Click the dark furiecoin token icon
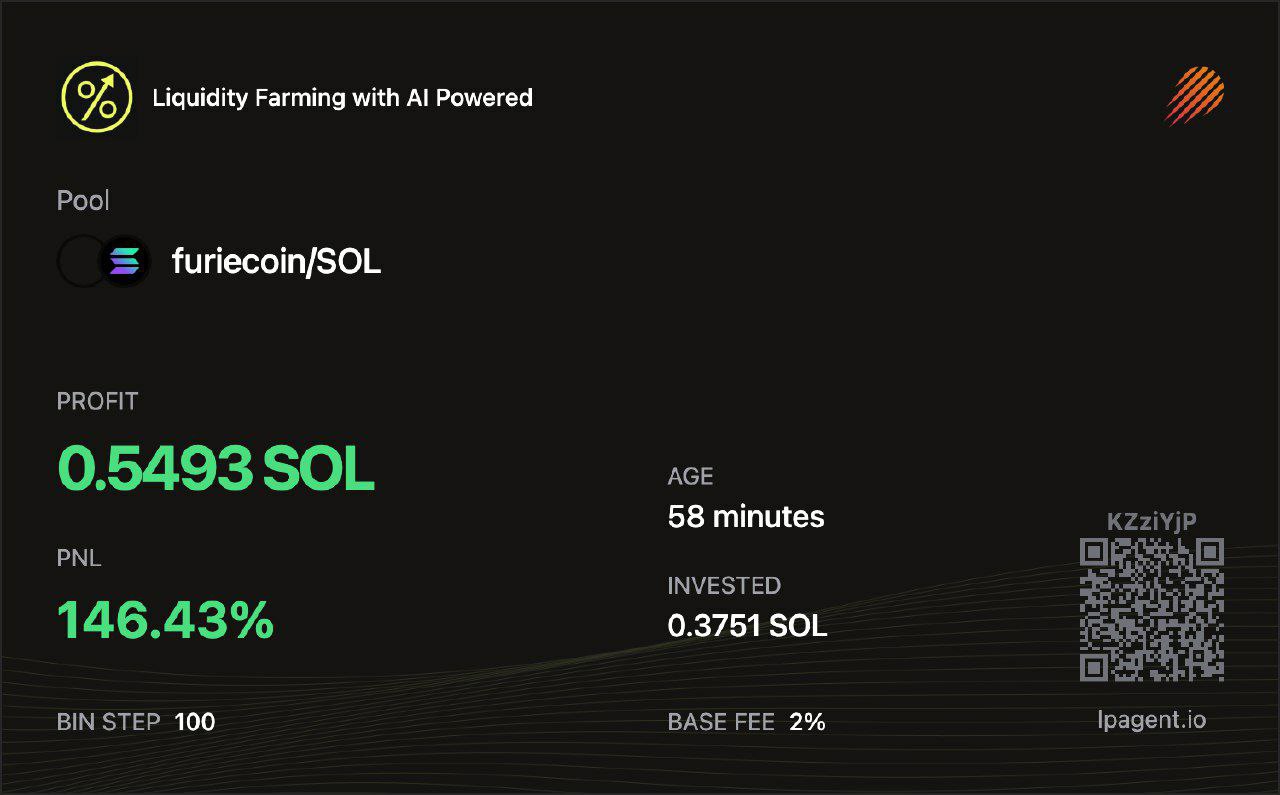This screenshot has width=1280, height=795. click(x=82, y=262)
